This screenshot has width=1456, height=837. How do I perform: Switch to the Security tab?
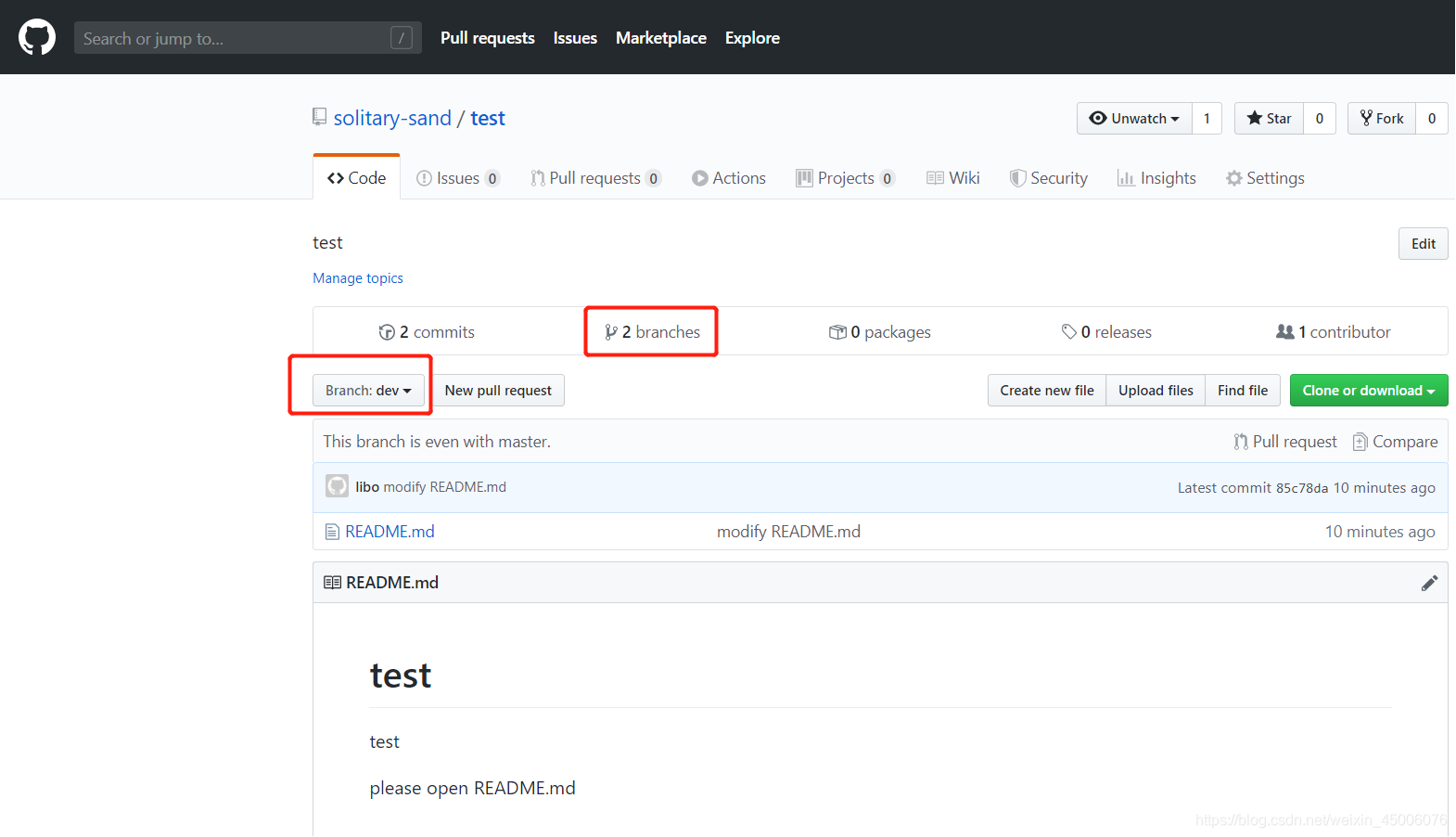coord(1049,178)
